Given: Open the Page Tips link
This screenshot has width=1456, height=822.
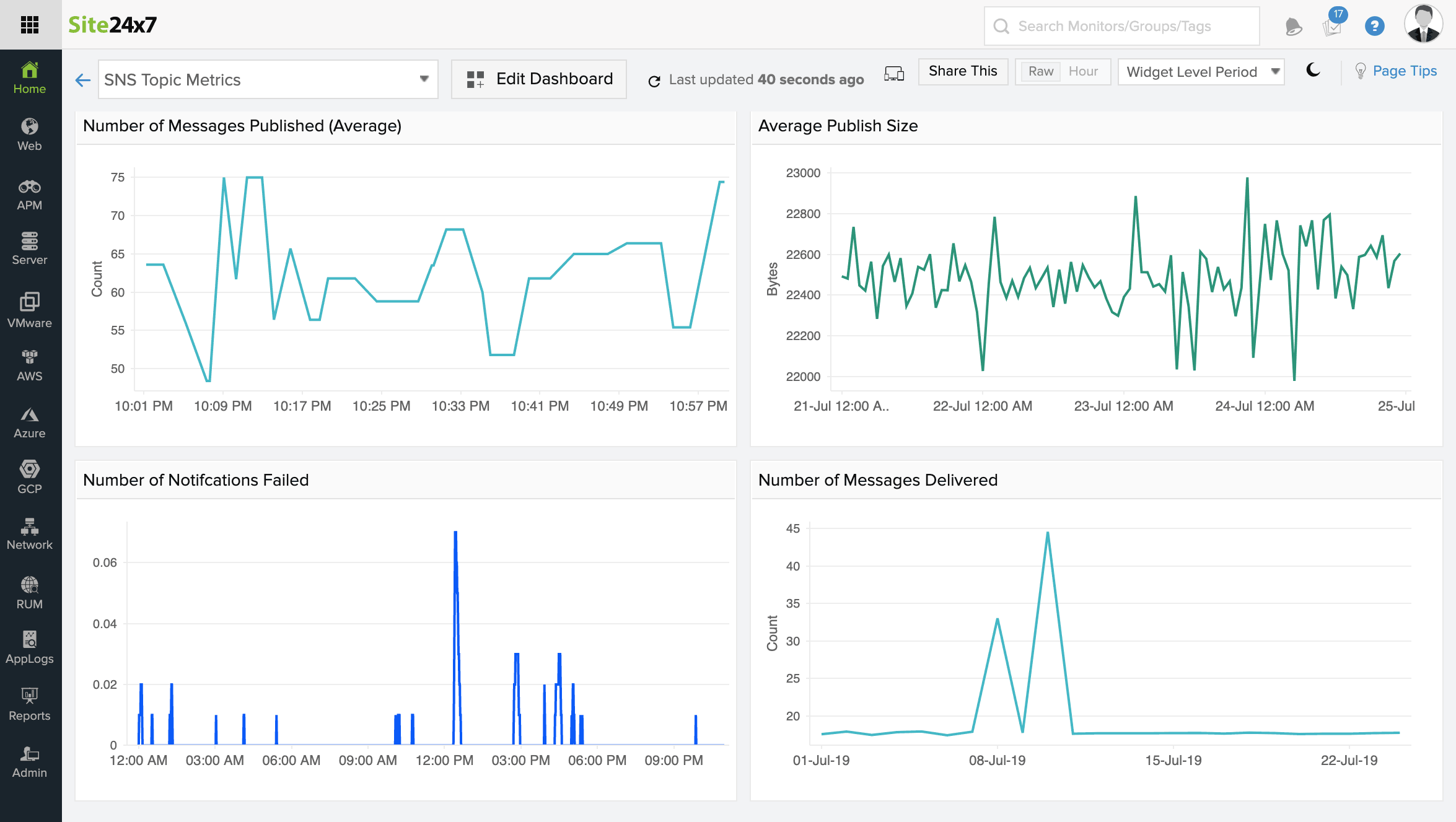Looking at the screenshot, I should 1404,71.
